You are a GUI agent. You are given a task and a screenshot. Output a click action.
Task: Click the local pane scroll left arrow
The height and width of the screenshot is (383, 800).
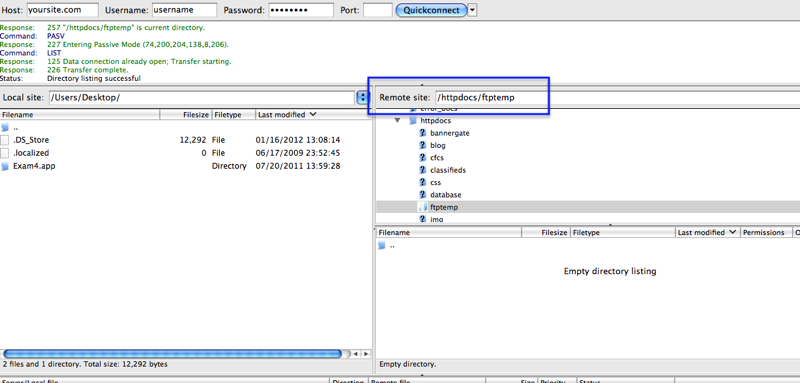coord(356,353)
